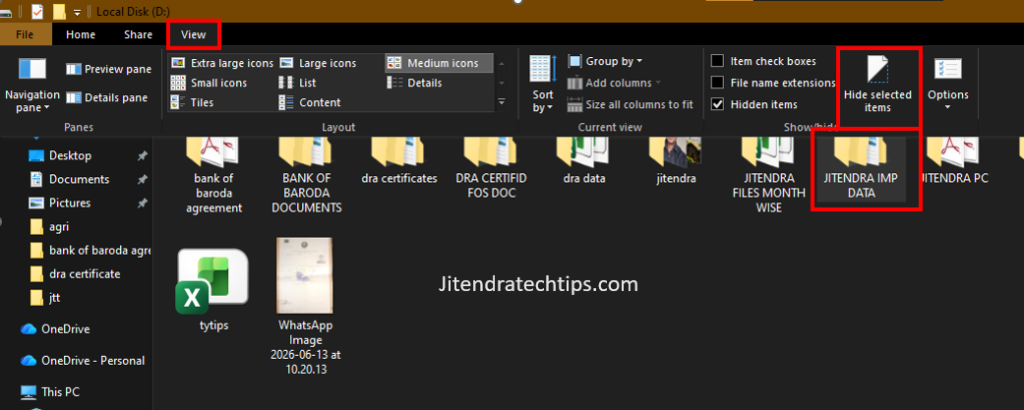Click Size all columns to fit
Viewport: 1024px width, 410px height.
tap(630, 104)
